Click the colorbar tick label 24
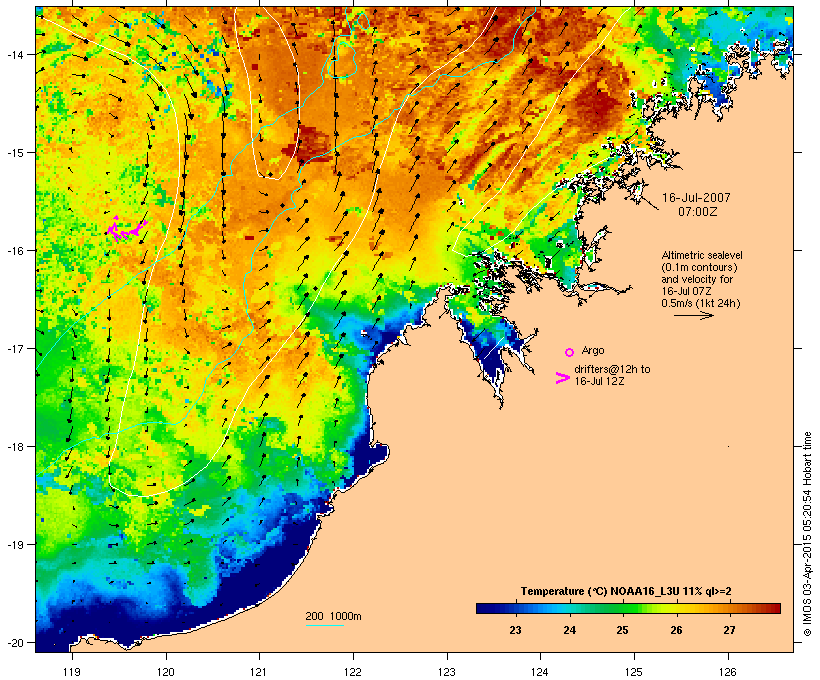This screenshot has width=820, height=680. [x=570, y=630]
